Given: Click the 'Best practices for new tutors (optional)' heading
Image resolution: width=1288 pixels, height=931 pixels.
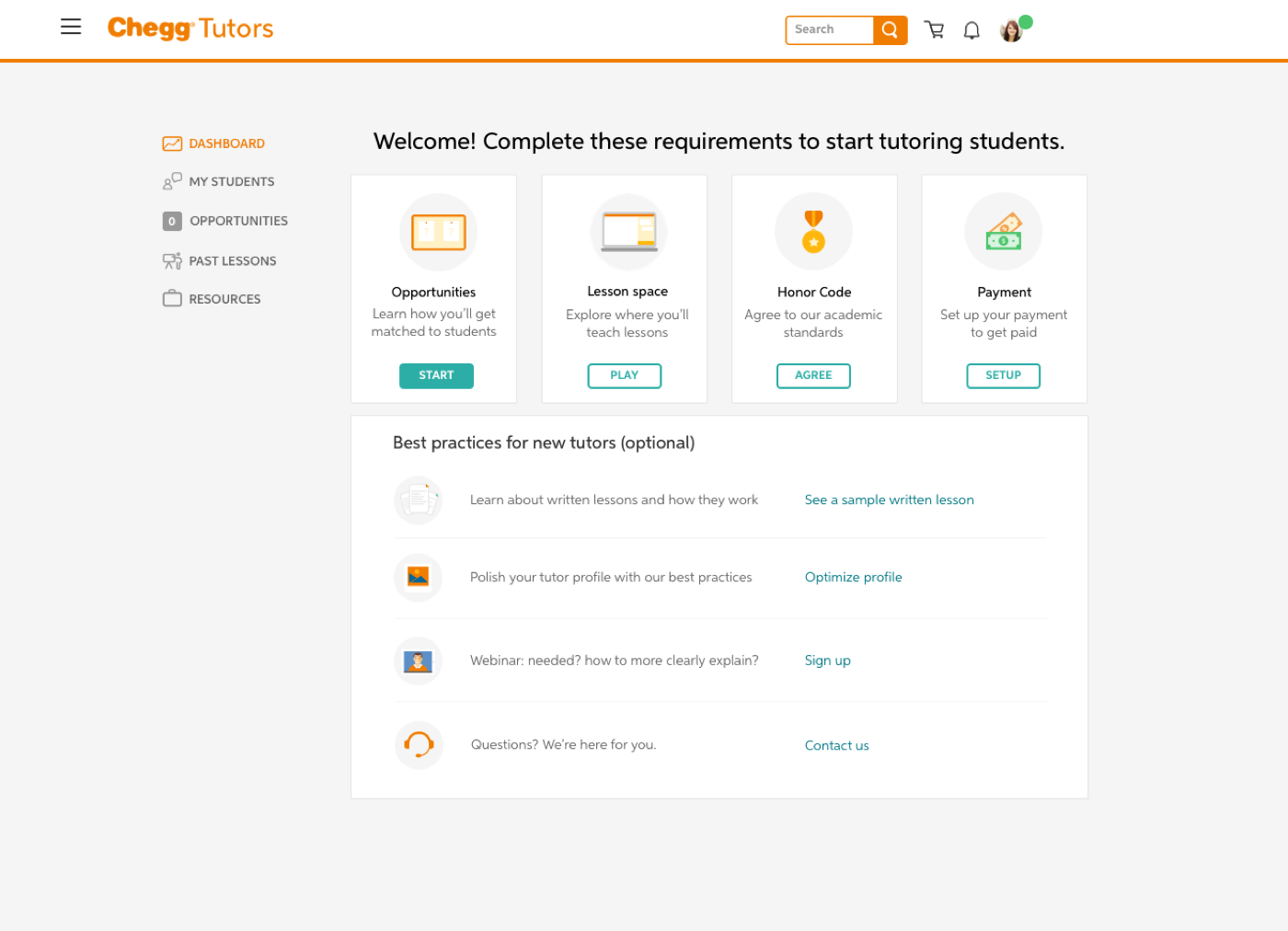Looking at the screenshot, I should 544,443.
